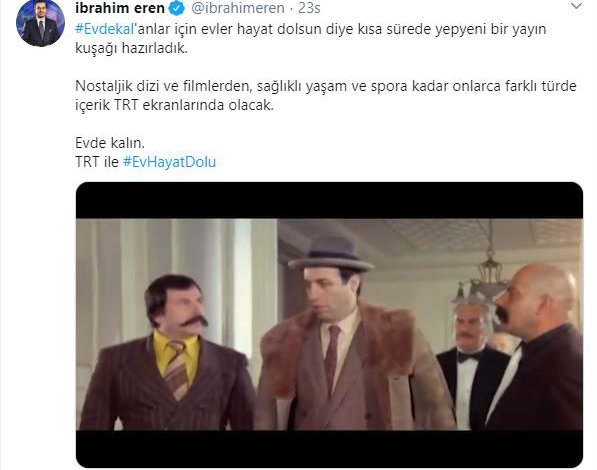Click the top black bar of video
597x470 pixels.
click(329, 200)
